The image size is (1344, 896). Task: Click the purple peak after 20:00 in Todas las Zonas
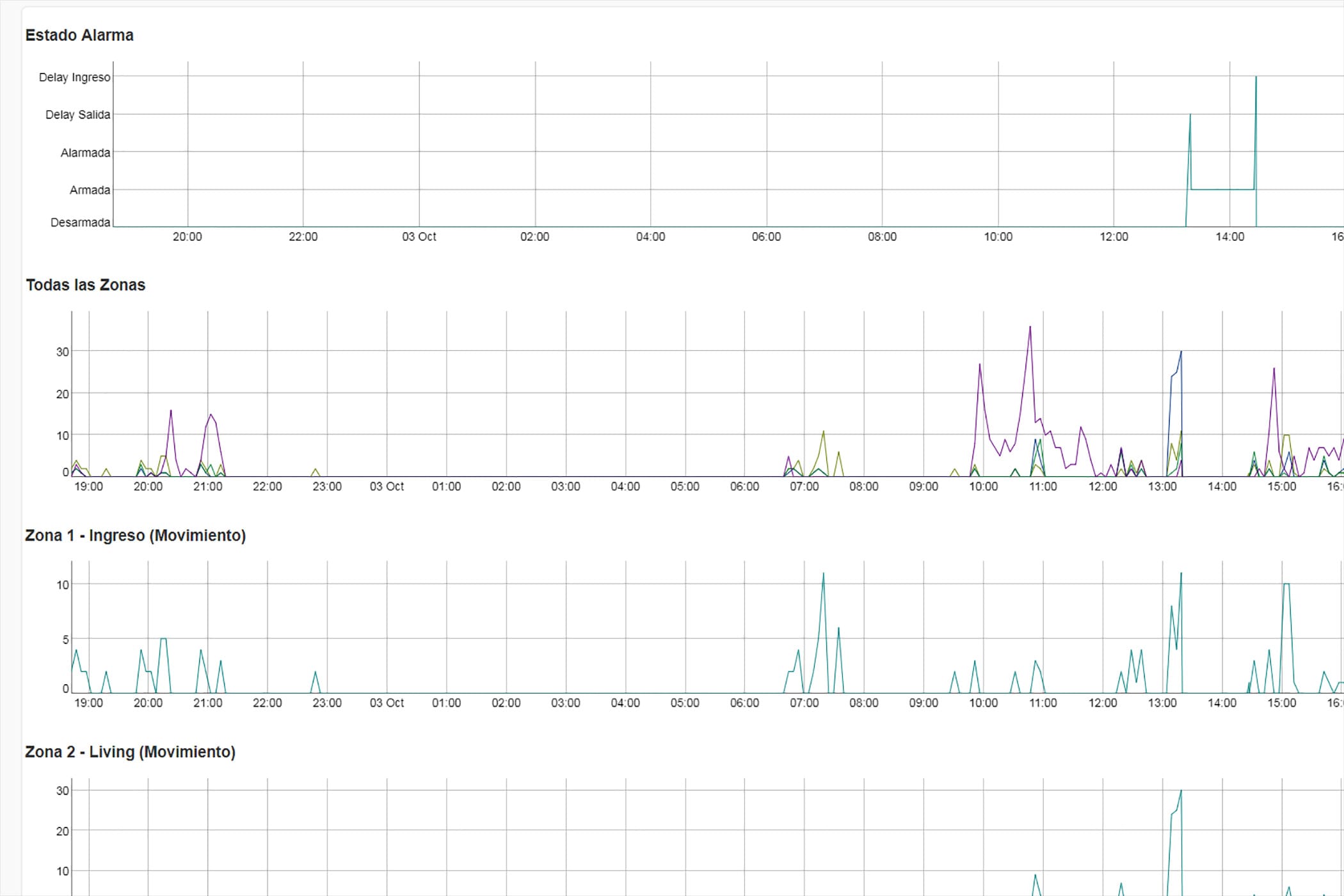click(x=171, y=411)
